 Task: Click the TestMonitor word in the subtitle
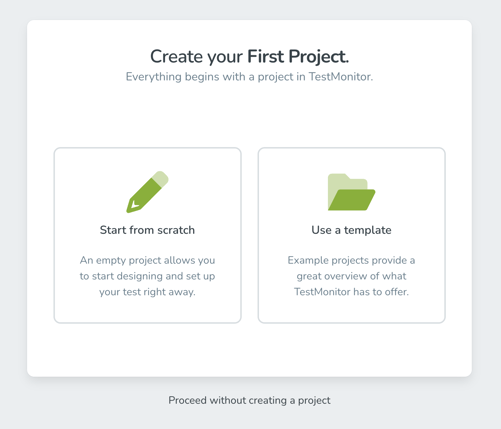(x=340, y=77)
